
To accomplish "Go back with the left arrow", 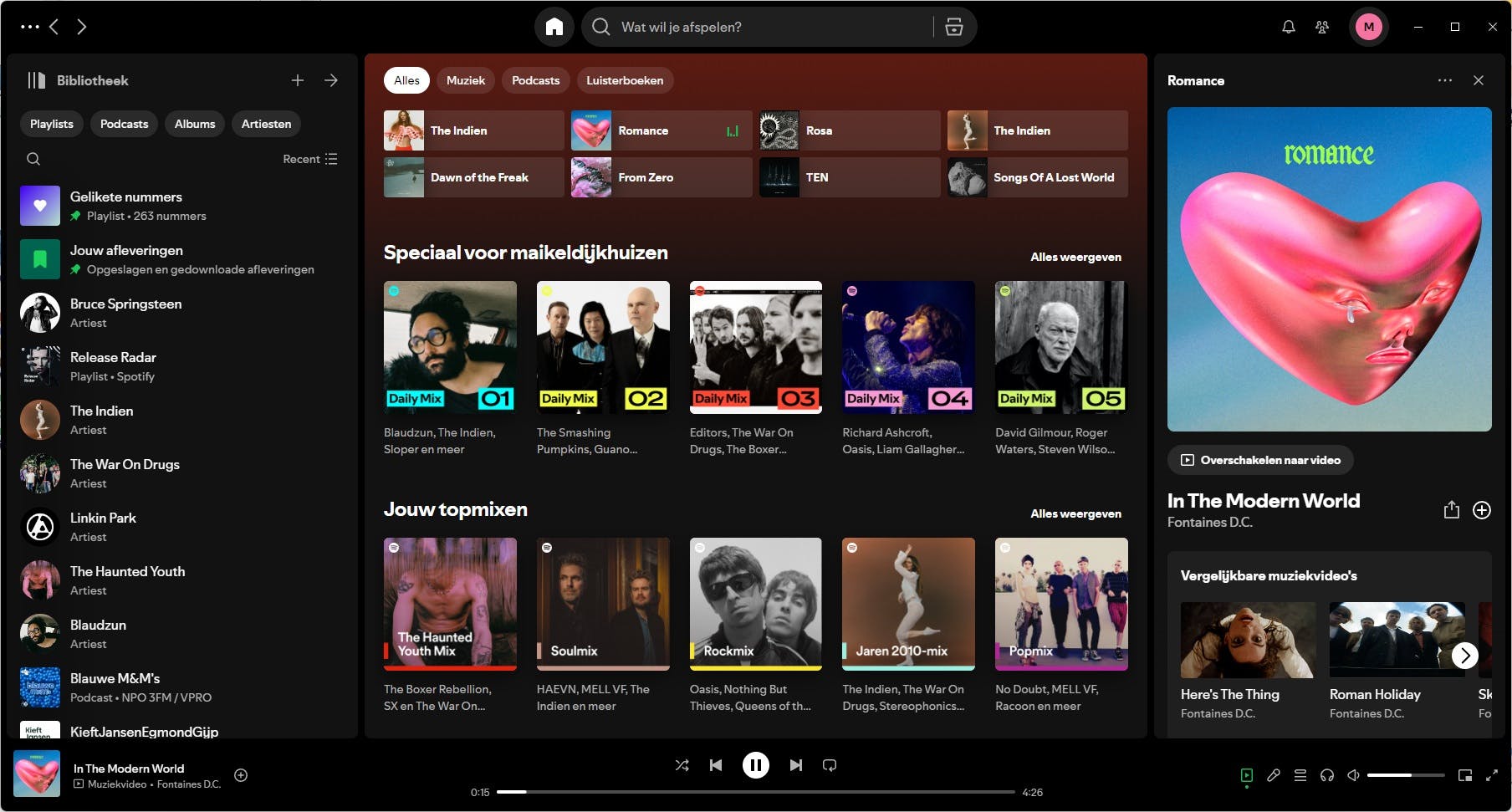I will point(54,27).
